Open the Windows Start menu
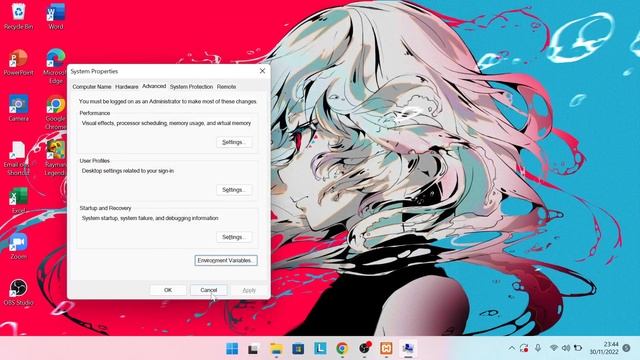640x360 pixels. click(232, 349)
